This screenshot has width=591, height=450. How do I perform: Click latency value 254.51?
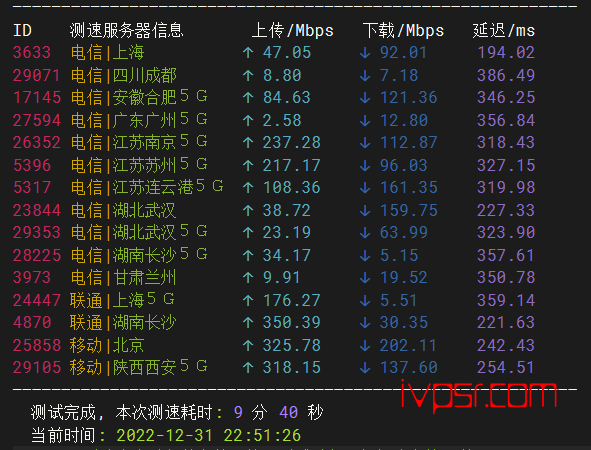coord(506,367)
